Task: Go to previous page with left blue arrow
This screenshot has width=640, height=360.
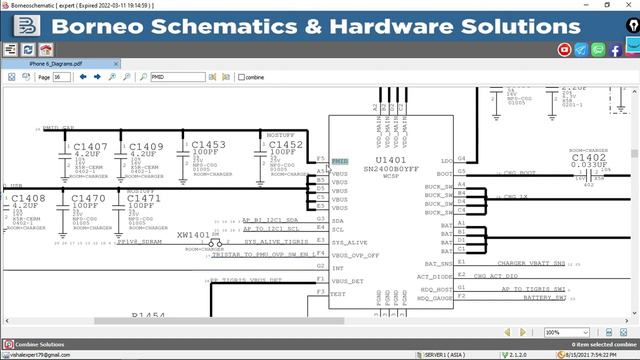Action: 83,77
